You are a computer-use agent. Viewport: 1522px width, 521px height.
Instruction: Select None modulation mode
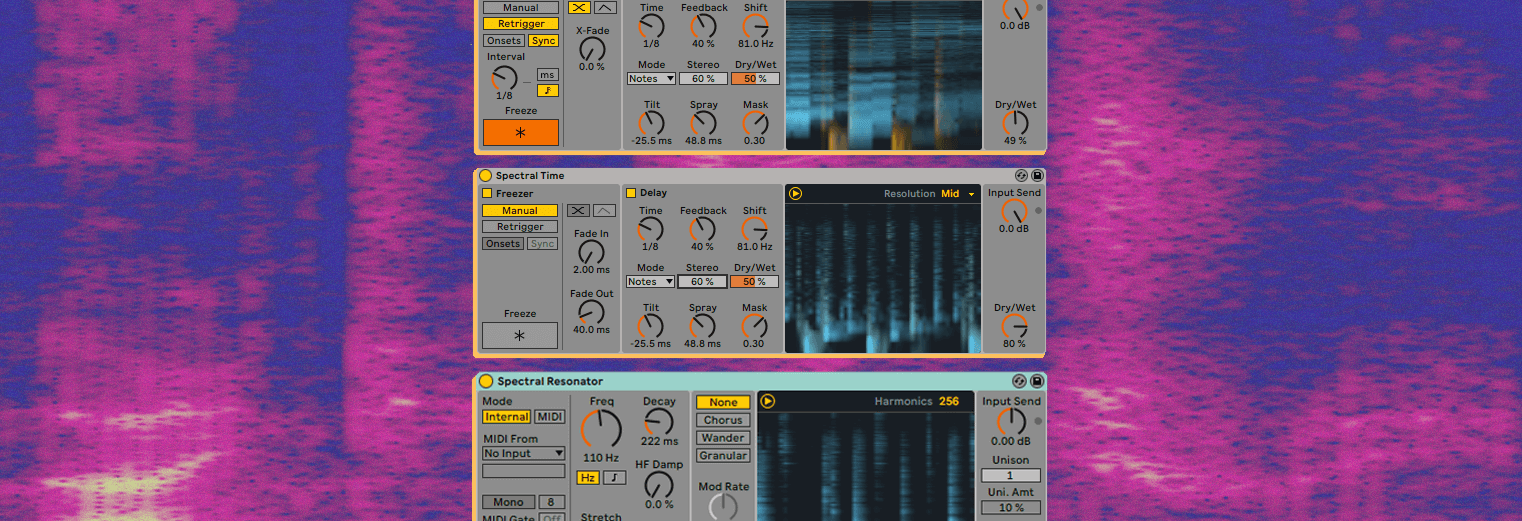tap(723, 403)
